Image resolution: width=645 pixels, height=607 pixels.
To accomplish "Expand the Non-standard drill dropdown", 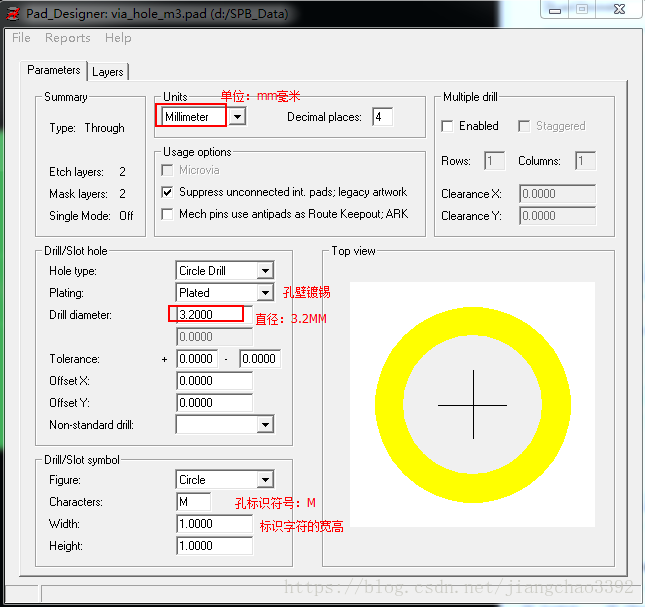I will click(x=266, y=425).
